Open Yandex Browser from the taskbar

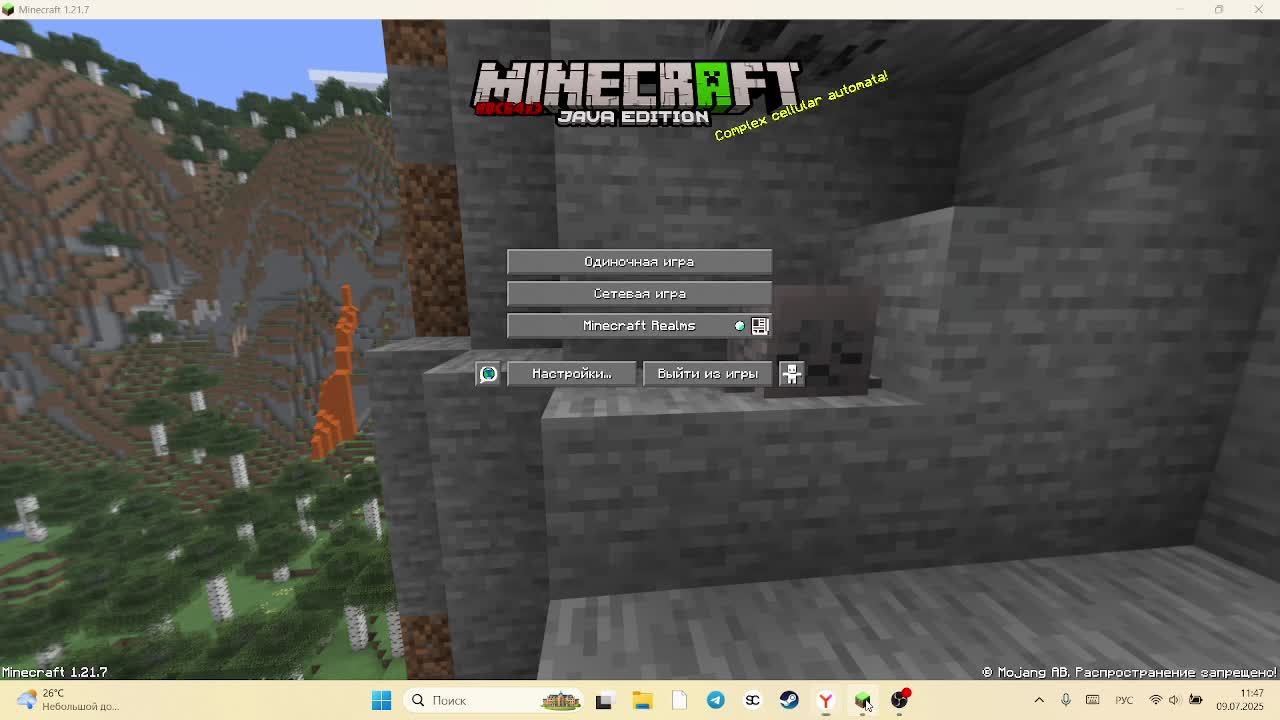826,700
